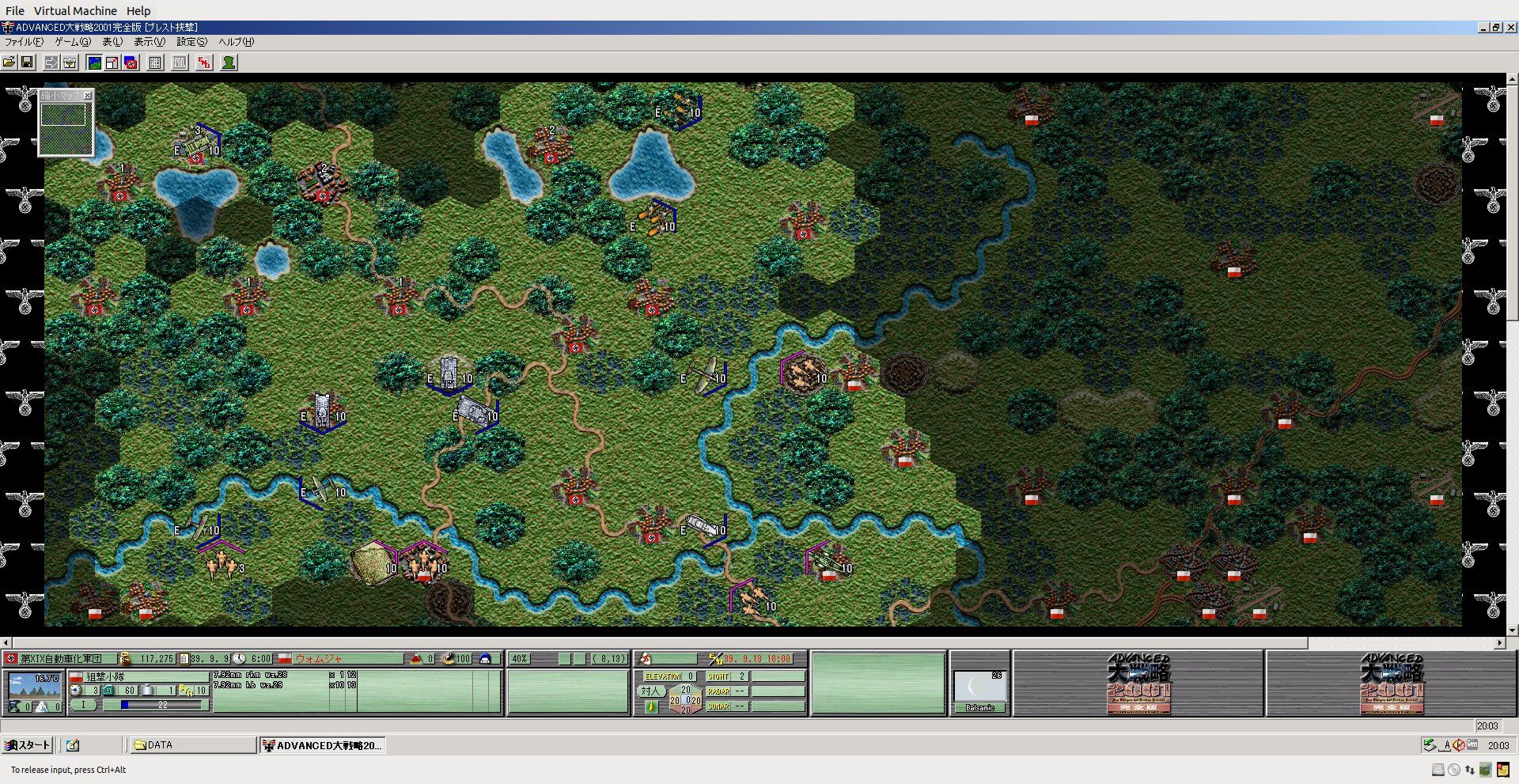The image size is (1519, 784).
Task: Click the ELEVATION label
Action: tap(663, 676)
